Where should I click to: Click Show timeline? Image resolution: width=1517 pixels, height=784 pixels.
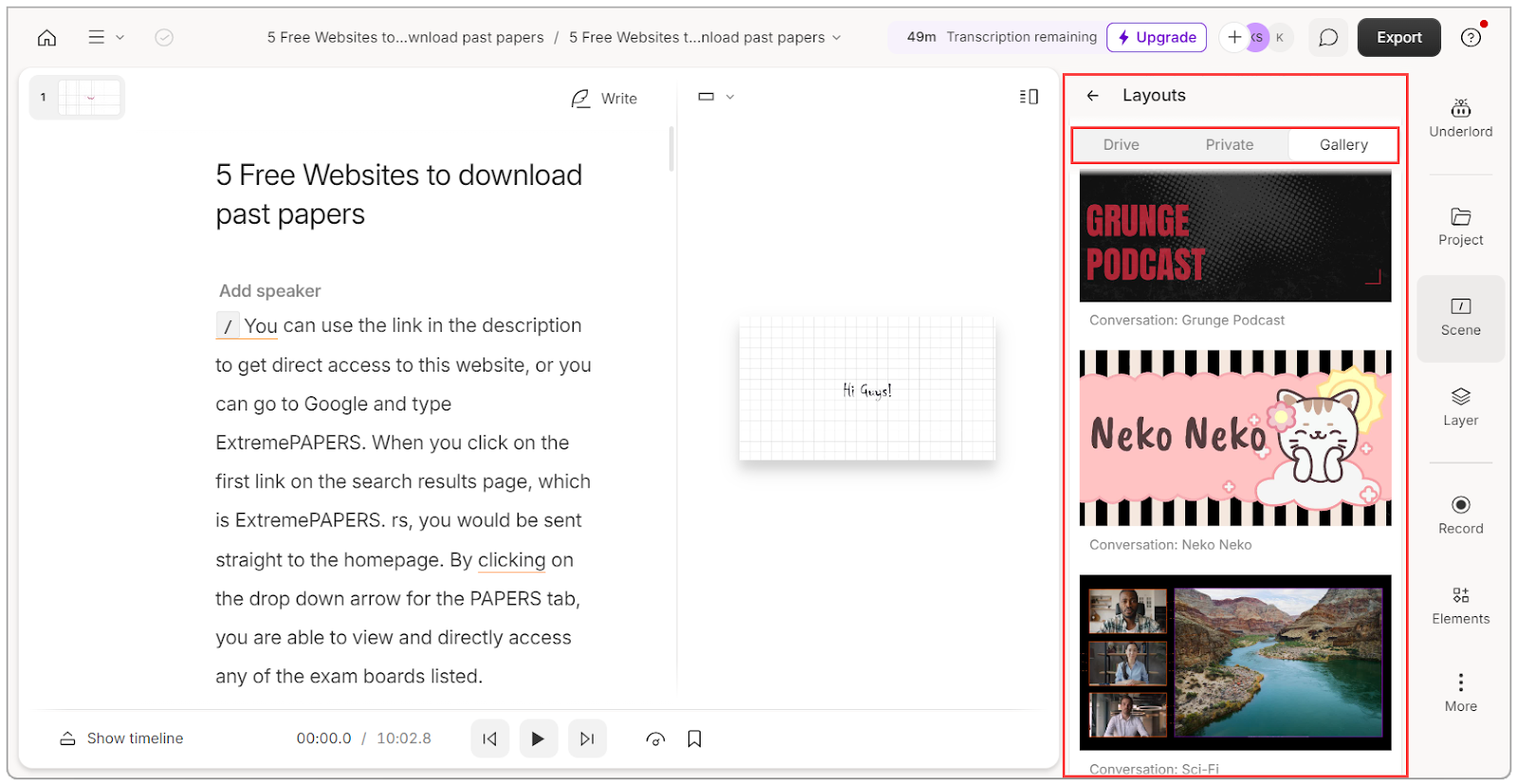click(122, 738)
